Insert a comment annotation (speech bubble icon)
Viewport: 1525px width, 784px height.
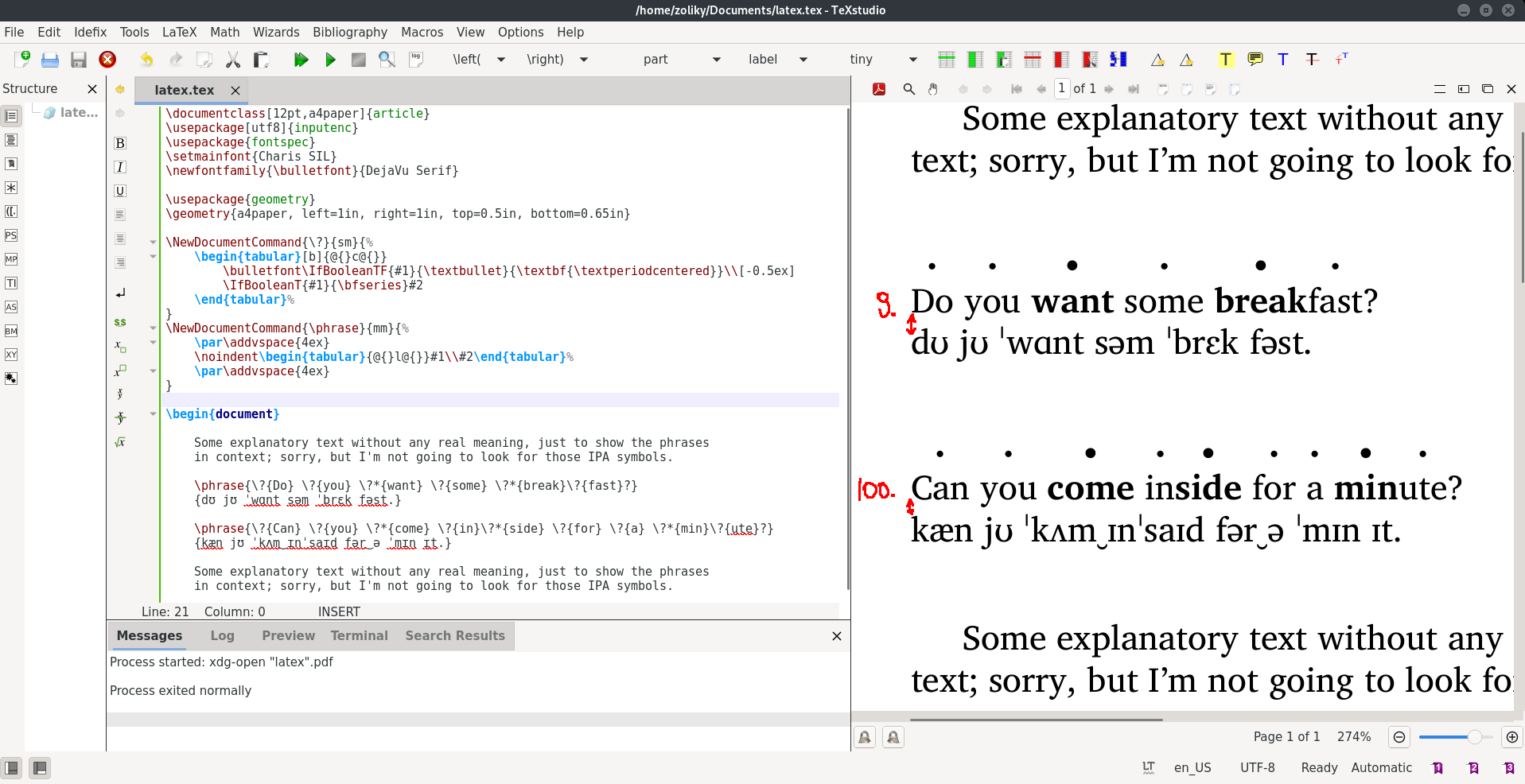click(1255, 60)
